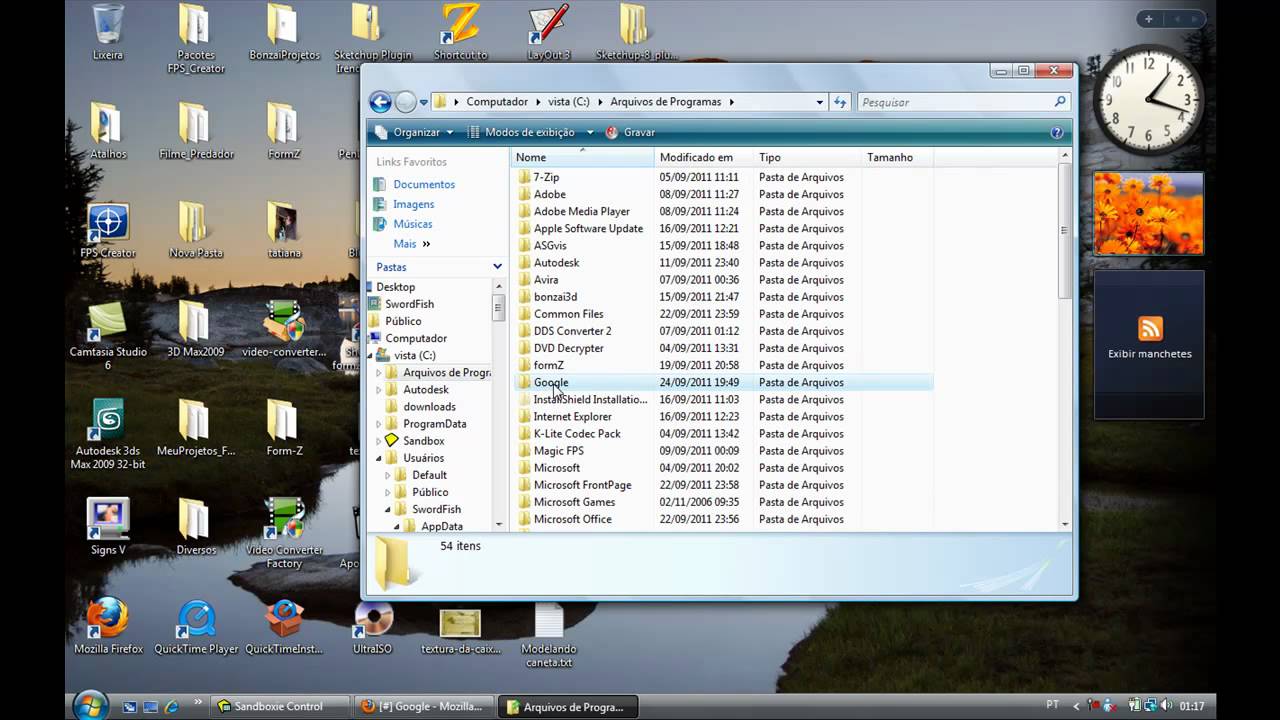Open the tatiana desktop icon

[285, 229]
